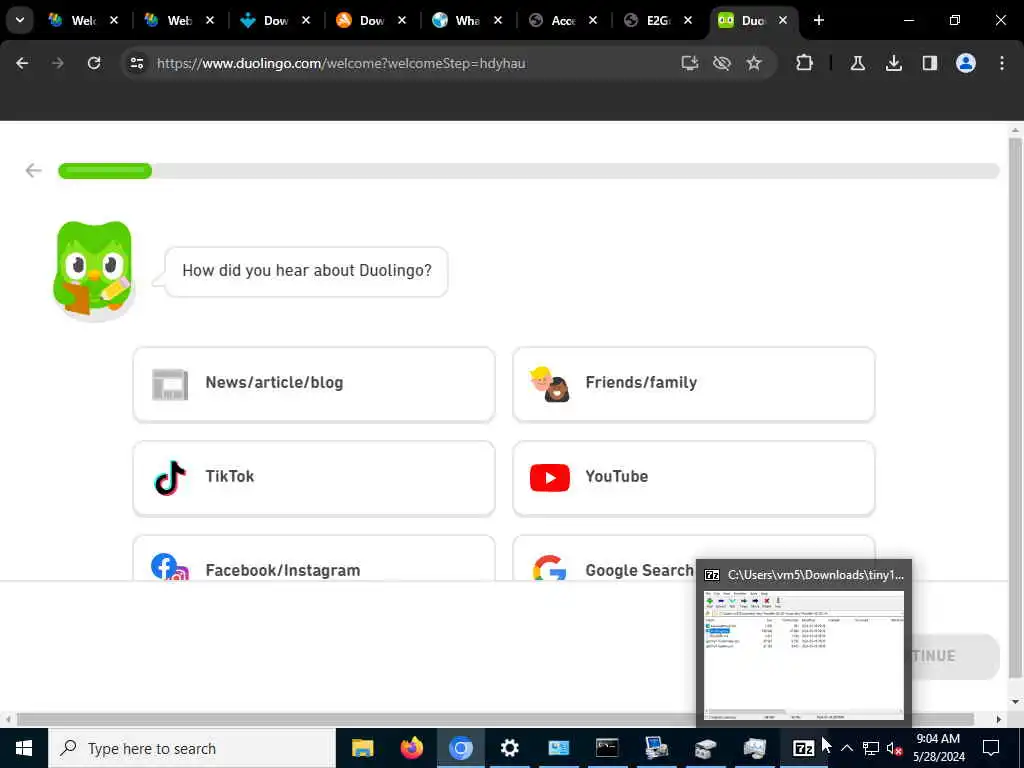Viewport: 1024px width, 768px height.
Task: Choose the Friends/family answer card
Action: pyautogui.click(x=694, y=383)
